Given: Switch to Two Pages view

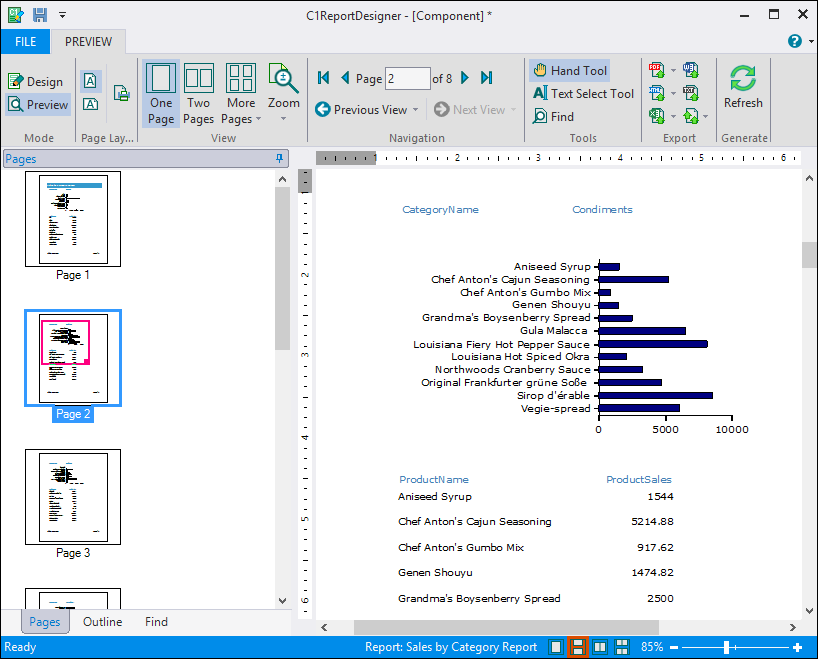Looking at the screenshot, I should pyautogui.click(x=199, y=93).
